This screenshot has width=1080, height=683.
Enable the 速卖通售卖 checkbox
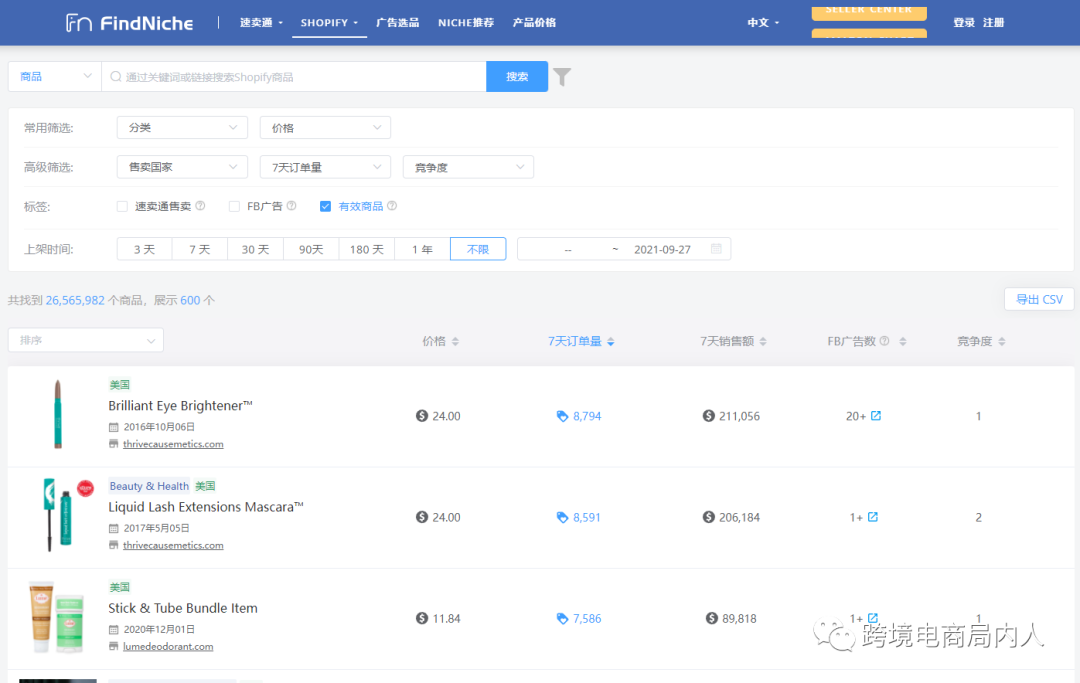[122, 207]
